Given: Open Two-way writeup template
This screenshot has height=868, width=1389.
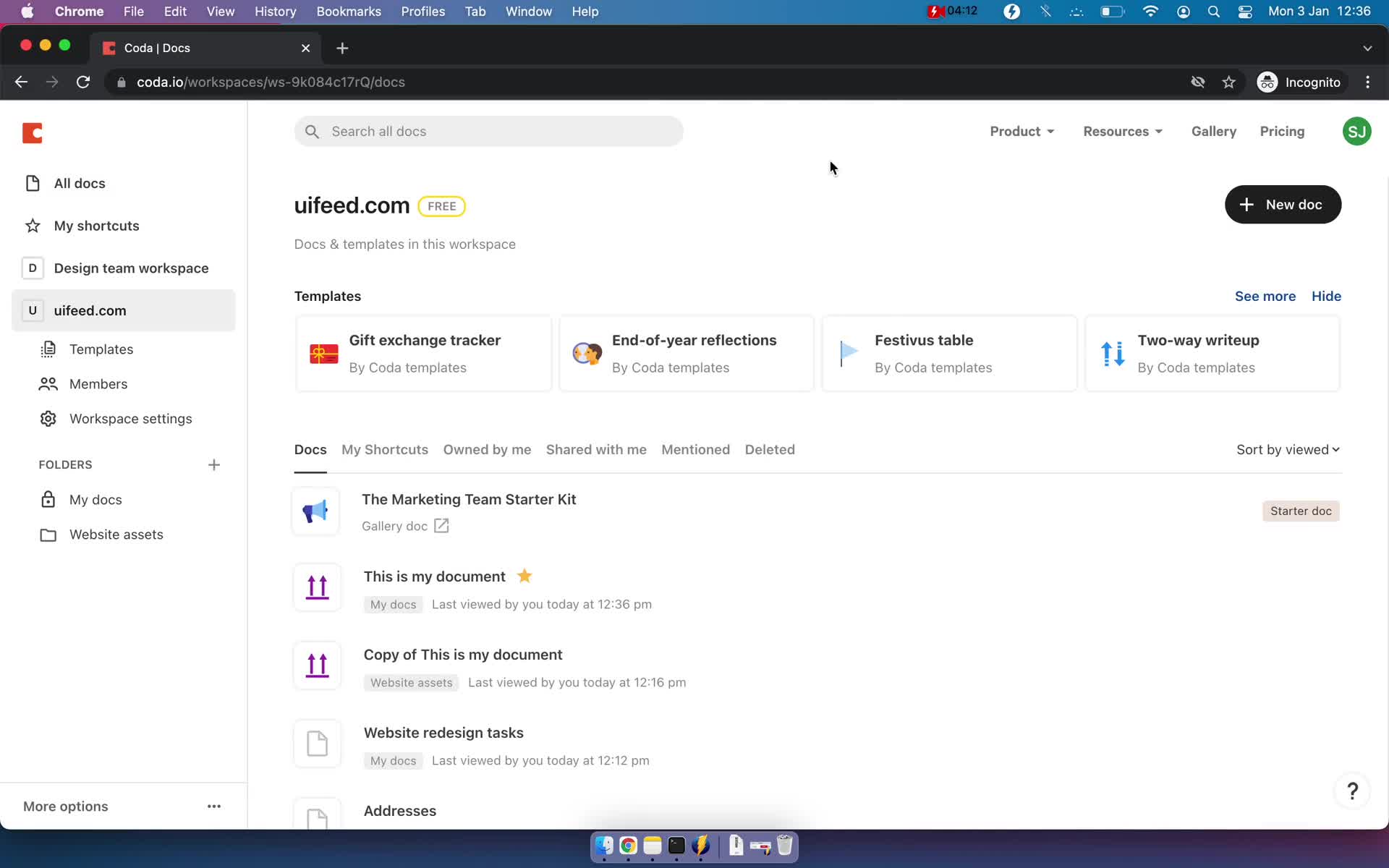Looking at the screenshot, I should pos(1212,354).
